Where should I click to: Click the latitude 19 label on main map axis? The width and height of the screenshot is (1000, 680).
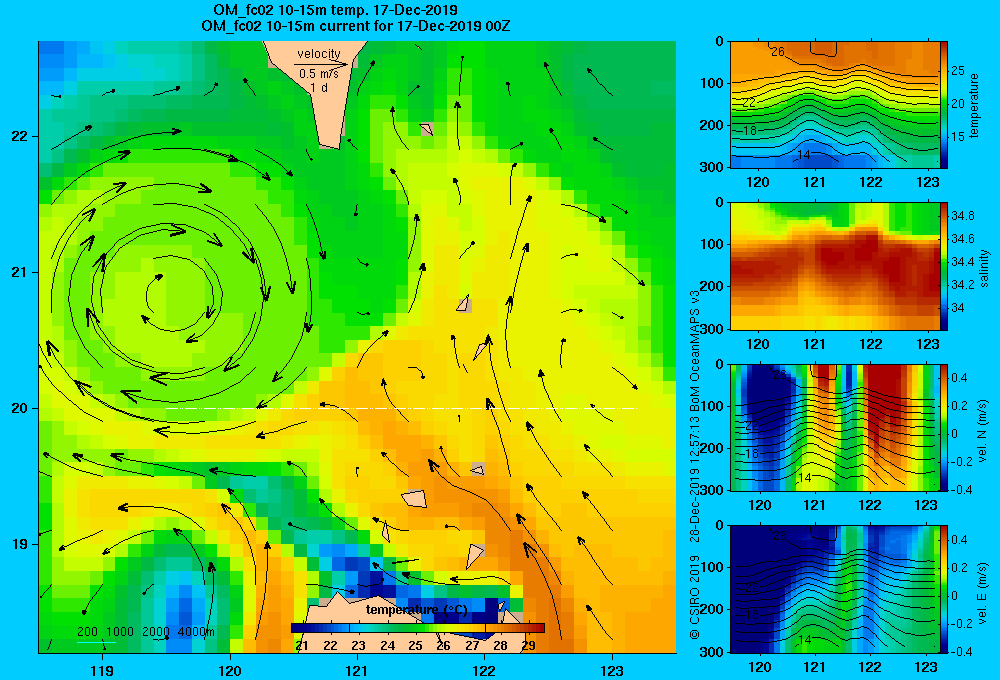pos(19,544)
